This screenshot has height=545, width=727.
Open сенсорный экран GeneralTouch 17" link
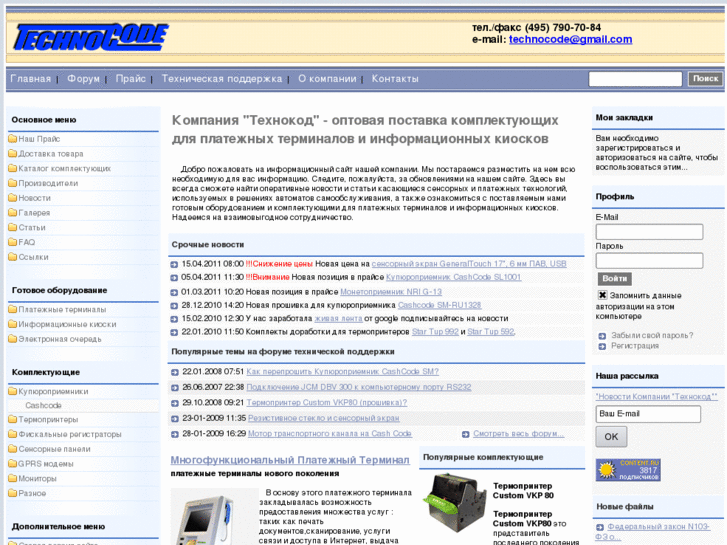tap(469, 264)
